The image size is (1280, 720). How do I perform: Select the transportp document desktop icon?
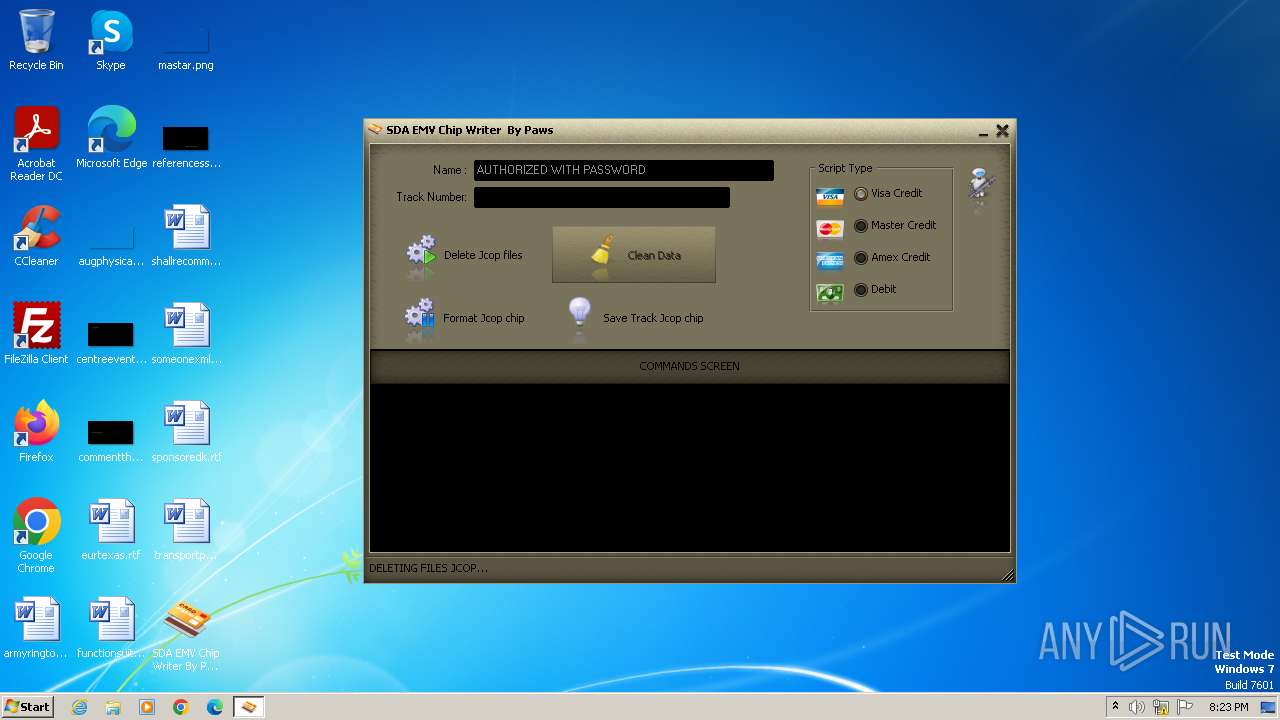click(186, 530)
